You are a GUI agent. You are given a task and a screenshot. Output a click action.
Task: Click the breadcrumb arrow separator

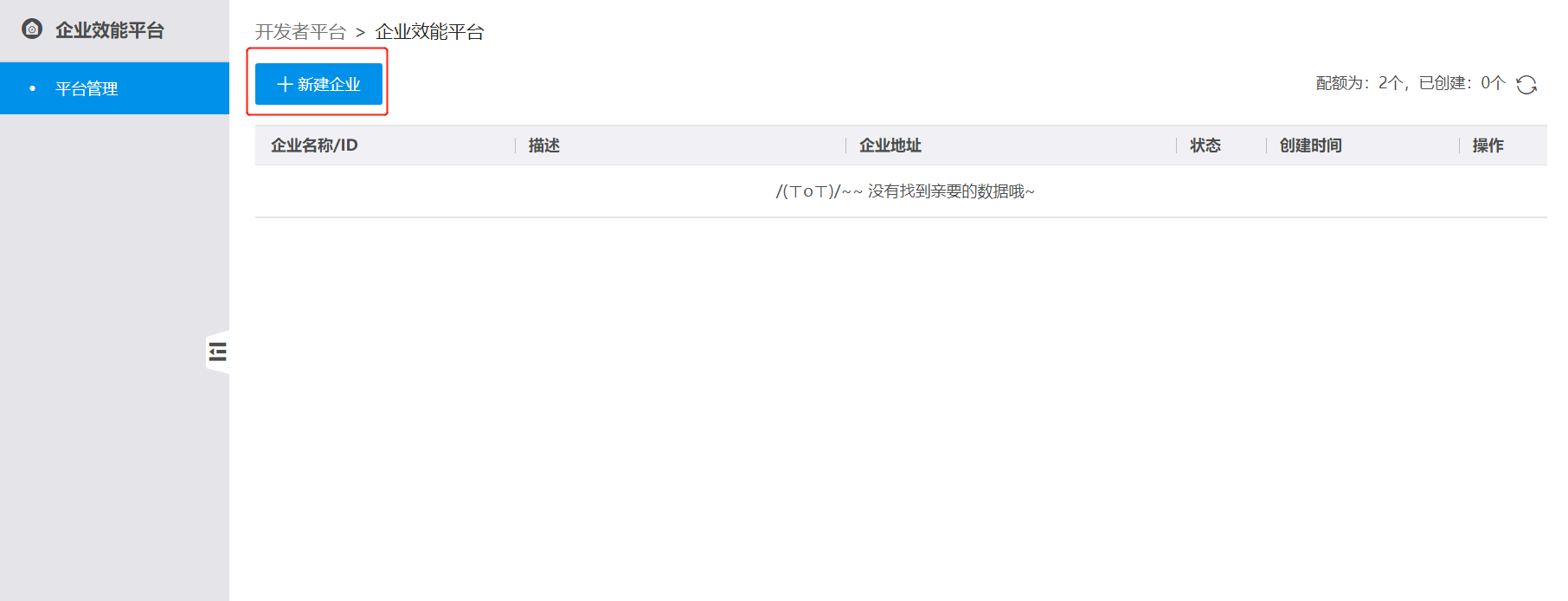[360, 33]
